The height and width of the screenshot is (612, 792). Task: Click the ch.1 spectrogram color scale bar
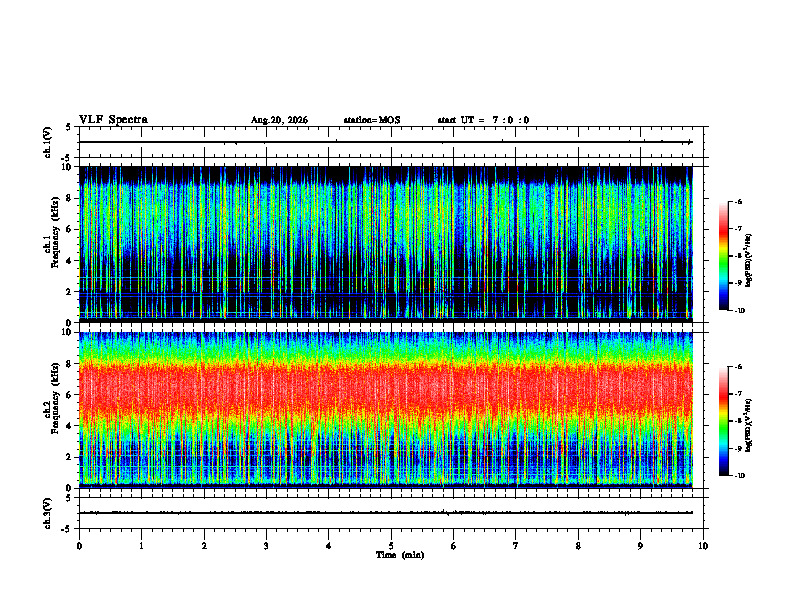[723, 256]
